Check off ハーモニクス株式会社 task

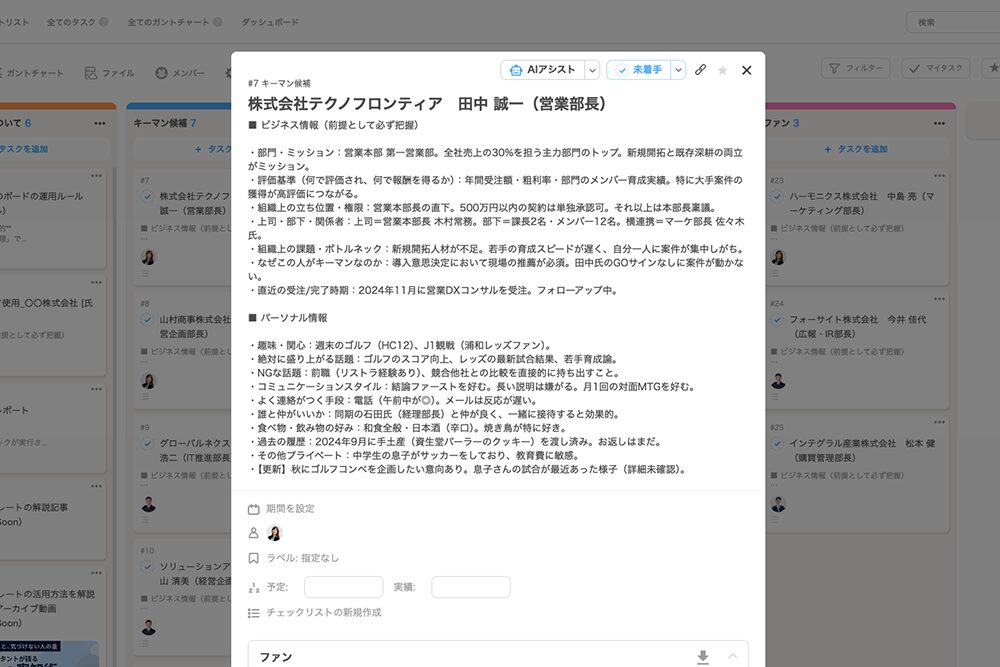click(777, 196)
